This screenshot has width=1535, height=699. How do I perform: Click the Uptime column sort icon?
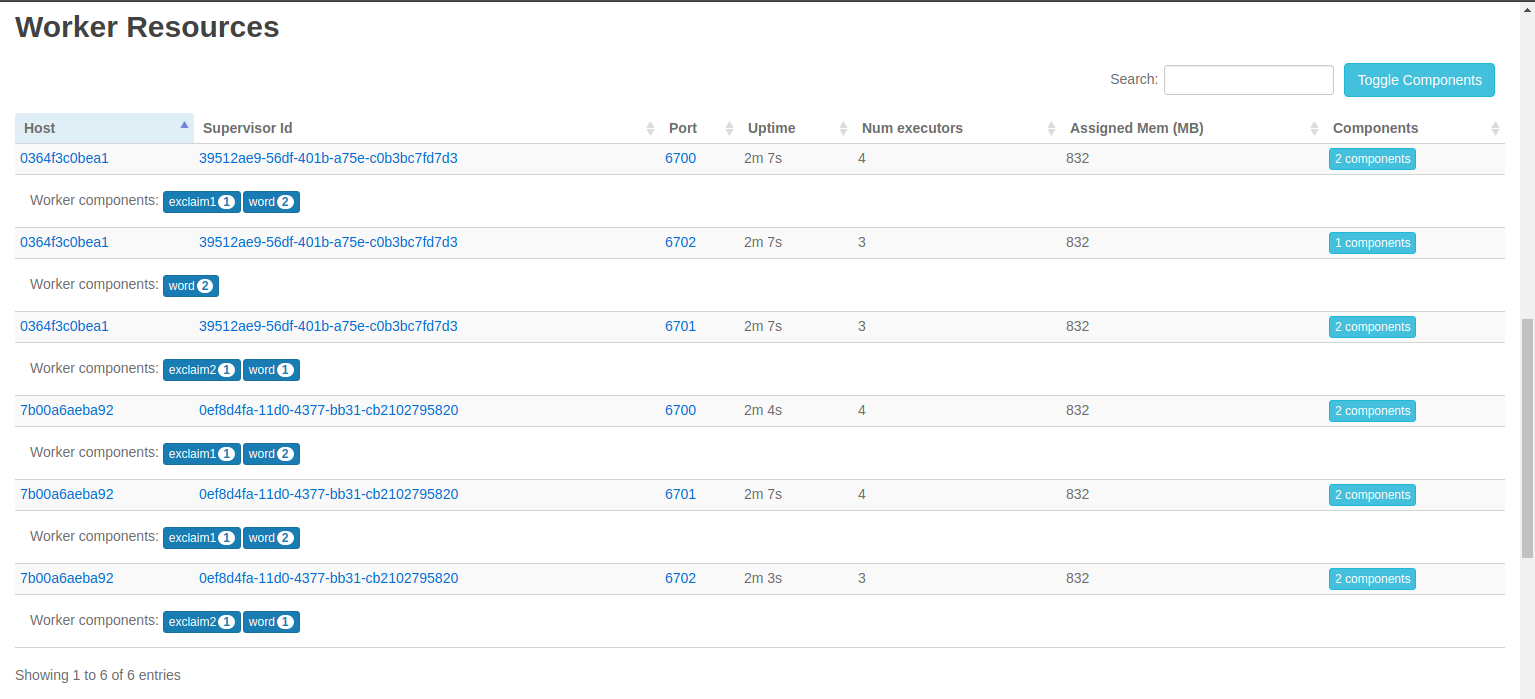coord(843,128)
